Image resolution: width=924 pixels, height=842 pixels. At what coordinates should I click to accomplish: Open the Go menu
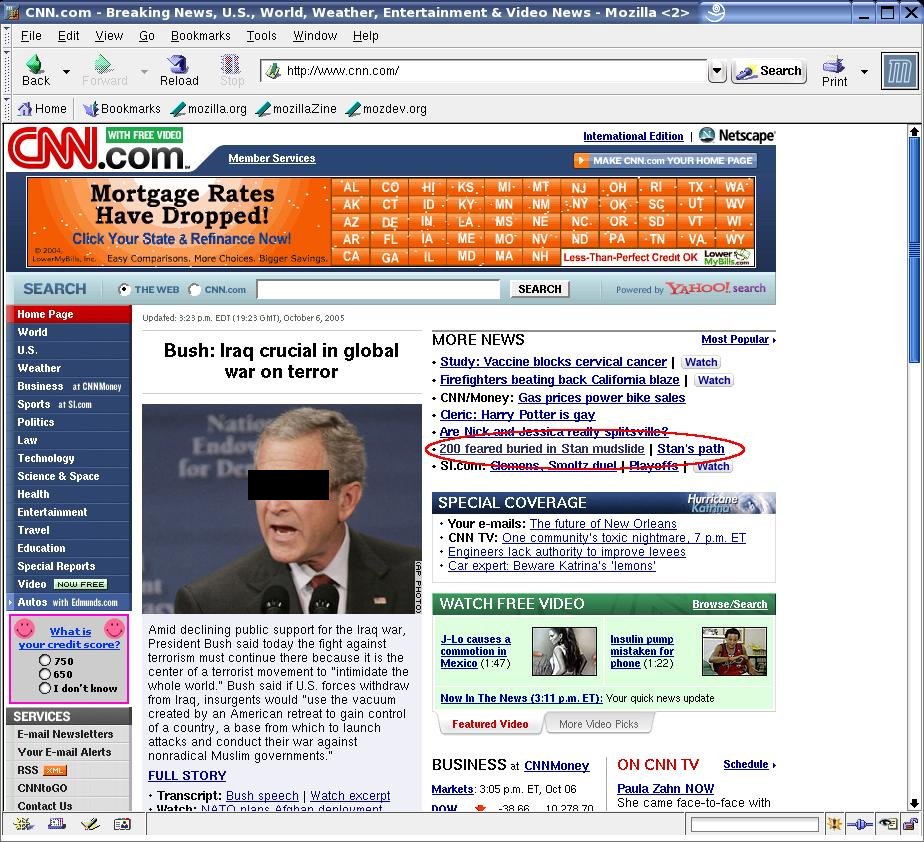pyautogui.click(x=147, y=36)
